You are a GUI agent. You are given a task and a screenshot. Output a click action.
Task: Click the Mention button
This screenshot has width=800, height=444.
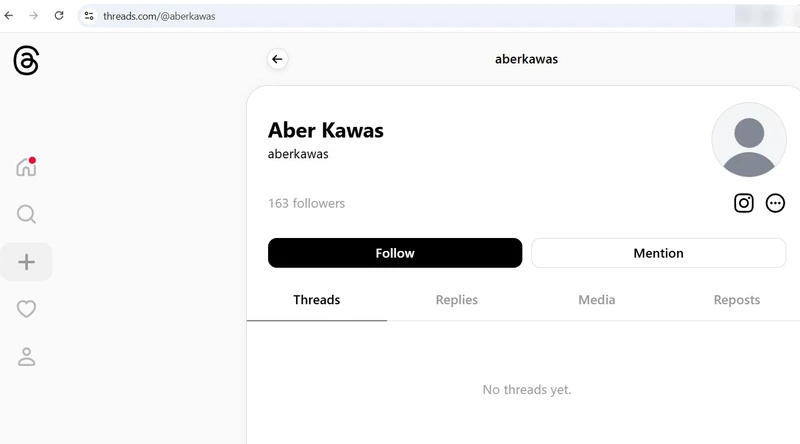658,253
